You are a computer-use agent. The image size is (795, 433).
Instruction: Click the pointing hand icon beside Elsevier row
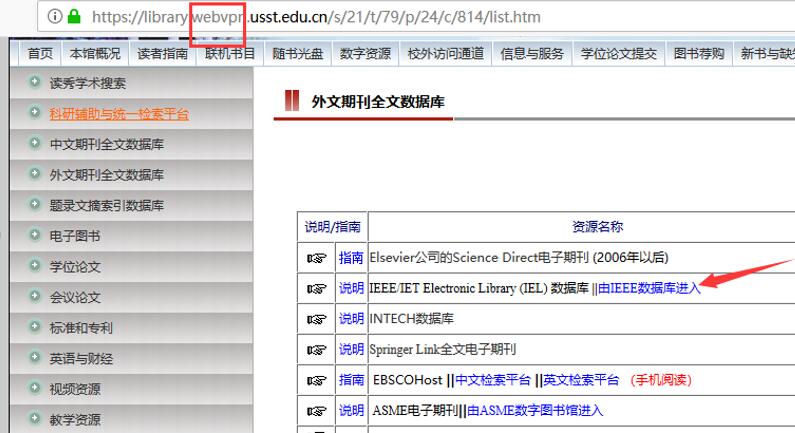[316, 257]
